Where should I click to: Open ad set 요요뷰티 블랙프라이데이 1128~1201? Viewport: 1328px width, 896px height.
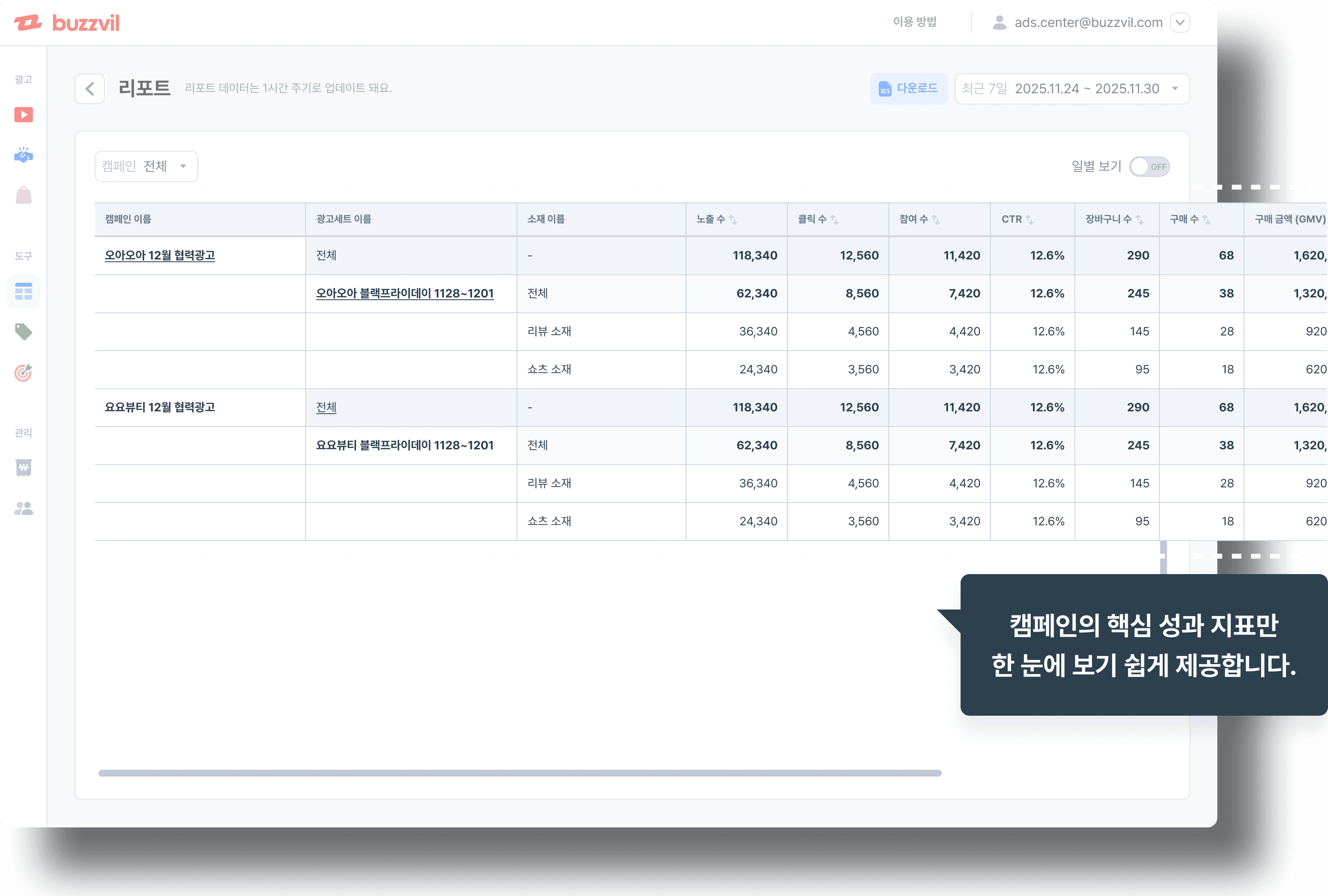[x=405, y=445]
